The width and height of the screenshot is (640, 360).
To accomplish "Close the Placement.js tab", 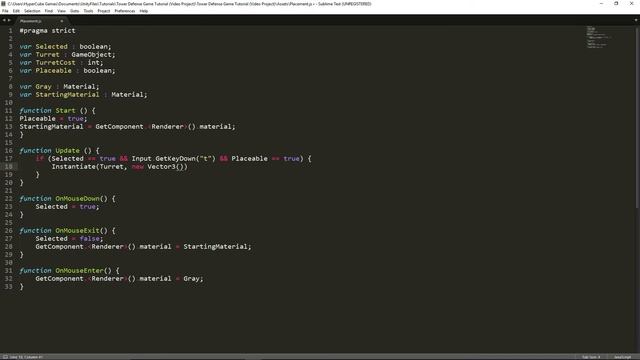I will pyautogui.click(x=62, y=21).
